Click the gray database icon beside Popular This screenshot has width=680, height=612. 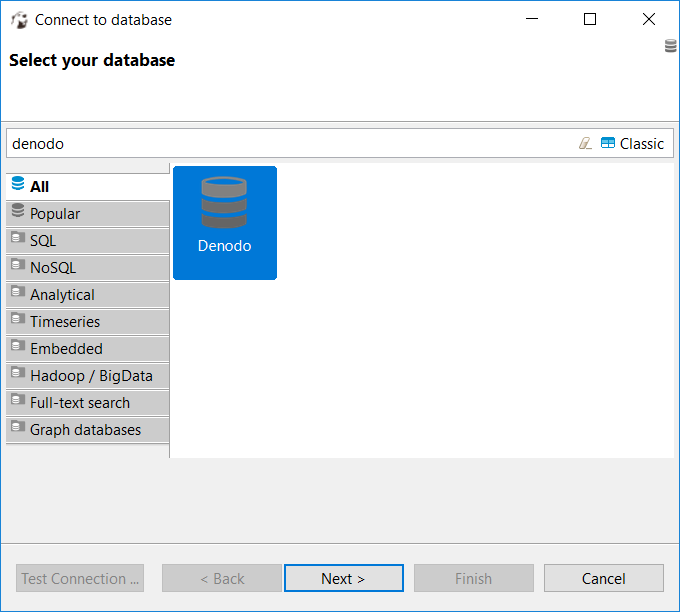point(18,210)
